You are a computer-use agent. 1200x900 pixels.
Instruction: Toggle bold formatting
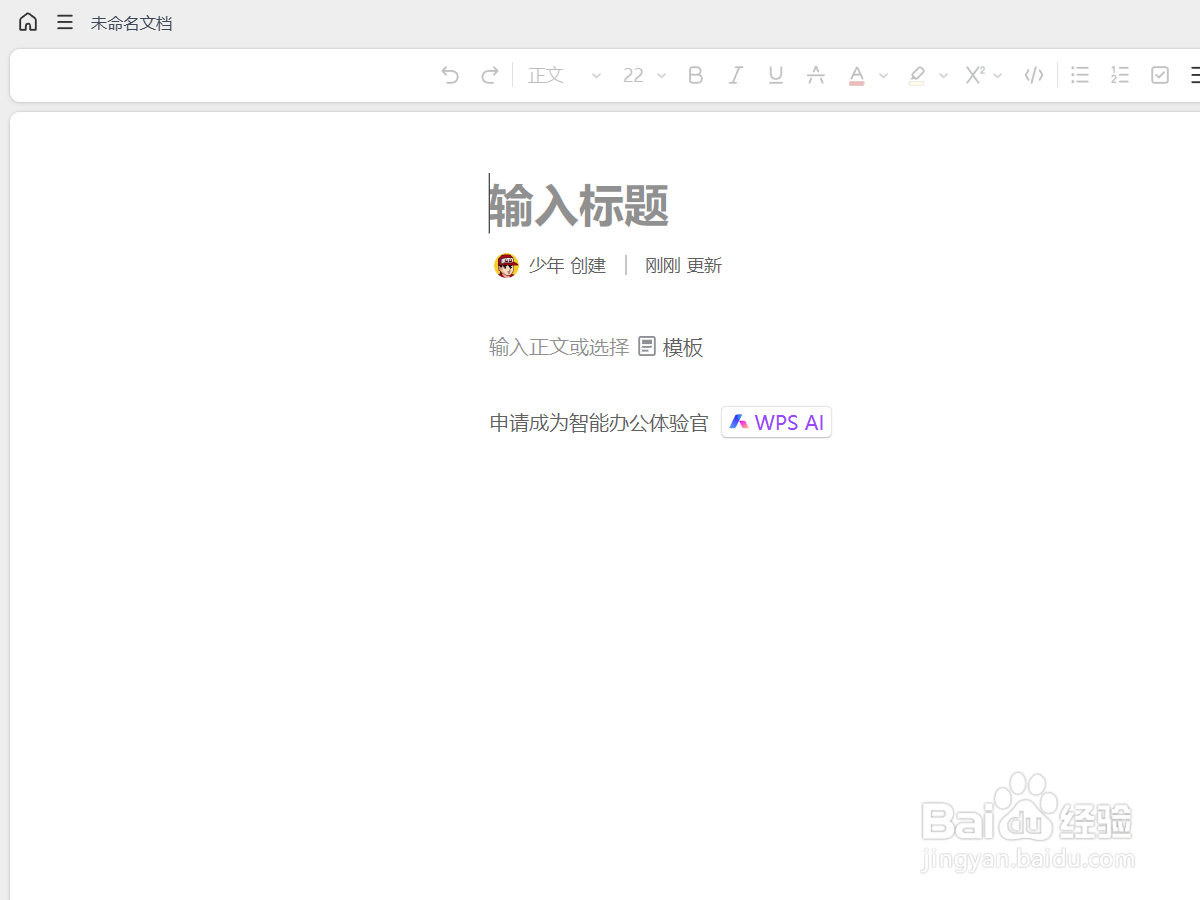pyautogui.click(x=696, y=75)
